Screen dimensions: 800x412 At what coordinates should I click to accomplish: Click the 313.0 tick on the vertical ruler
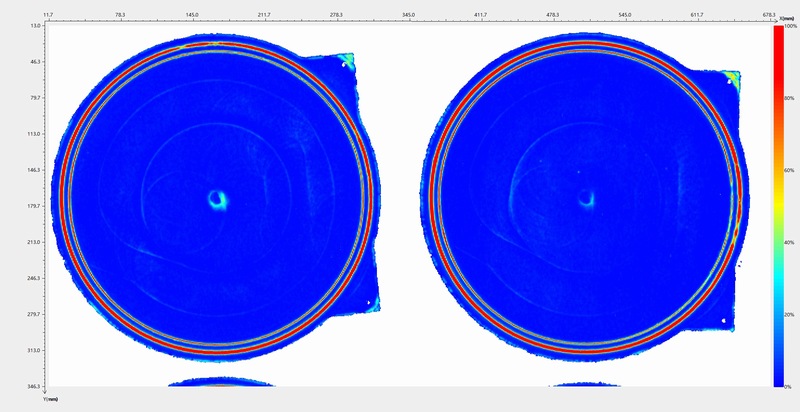coord(33,350)
